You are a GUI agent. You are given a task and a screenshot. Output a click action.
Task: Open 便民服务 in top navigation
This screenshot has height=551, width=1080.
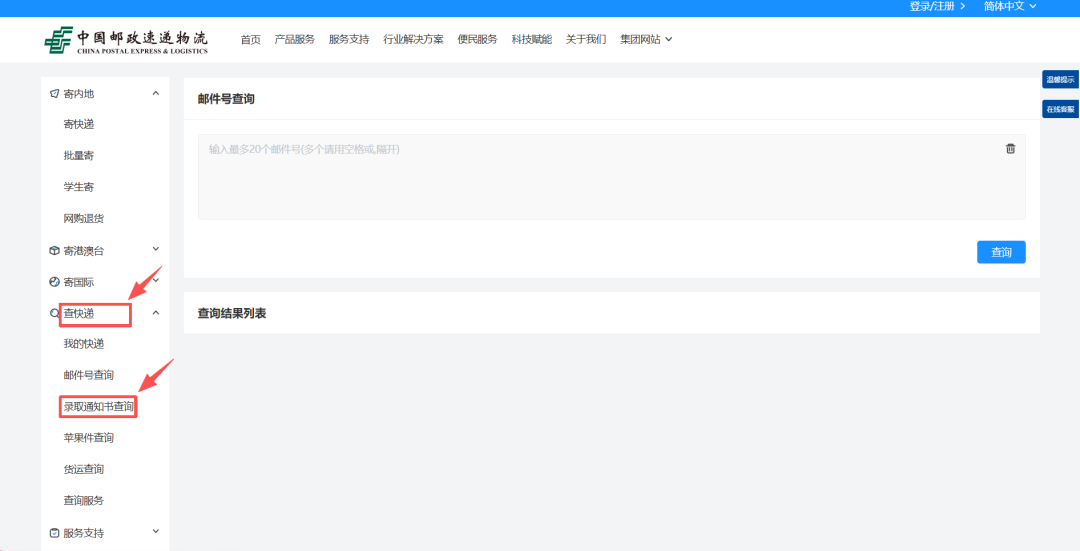tap(477, 39)
